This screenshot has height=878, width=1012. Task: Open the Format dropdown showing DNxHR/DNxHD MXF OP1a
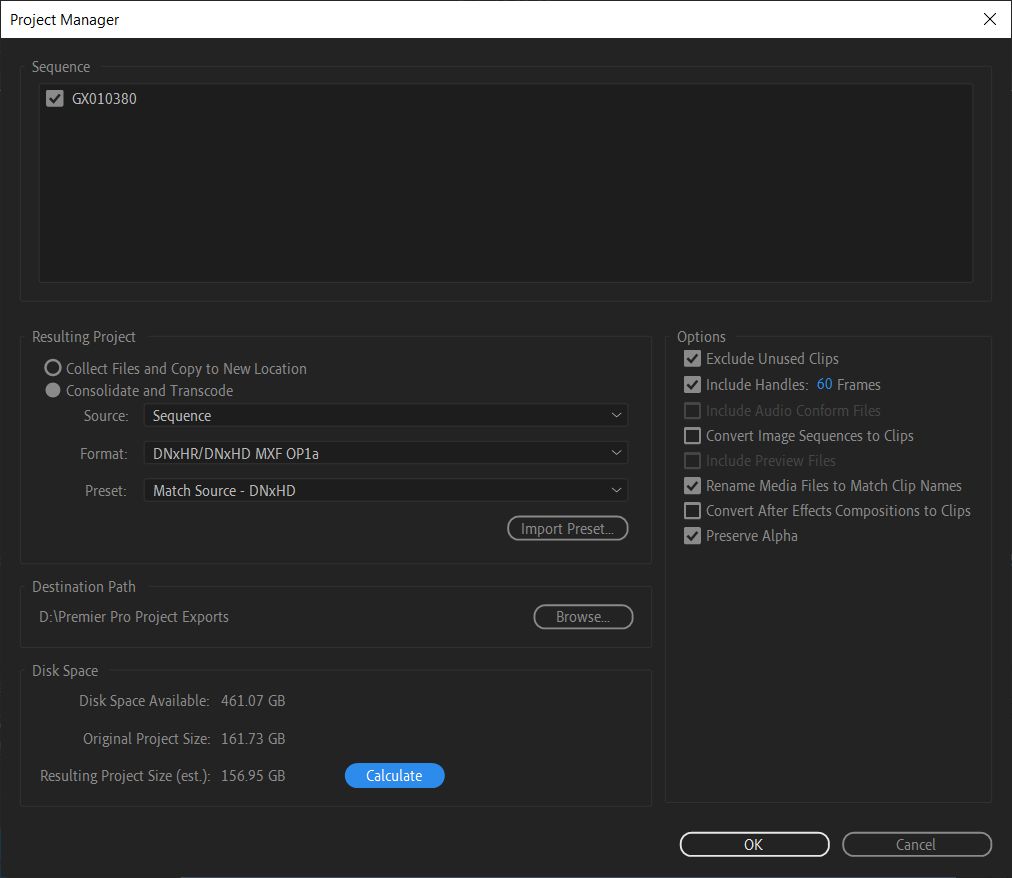pos(385,452)
